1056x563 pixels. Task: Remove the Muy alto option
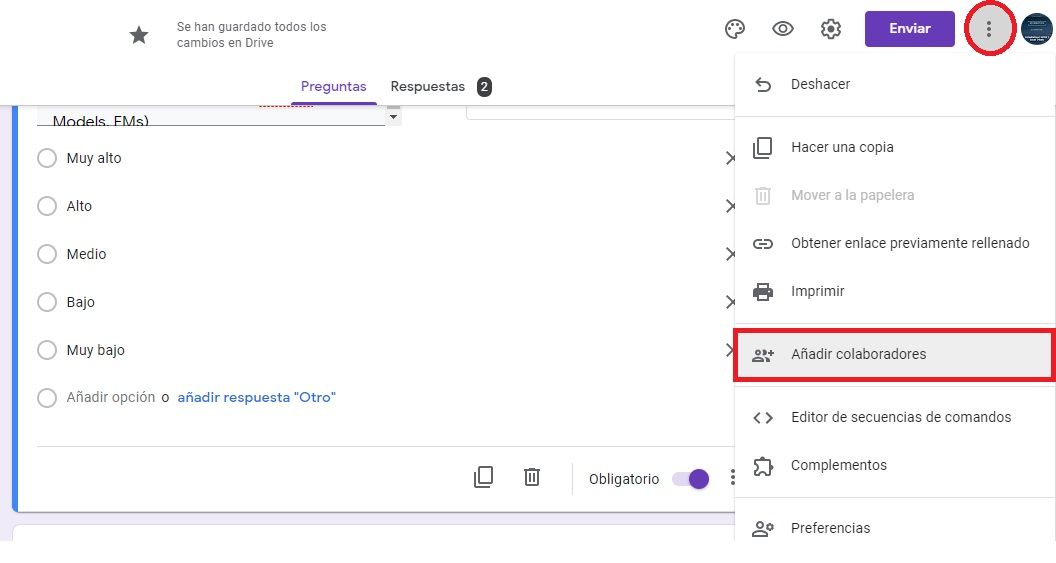click(729, 158)
